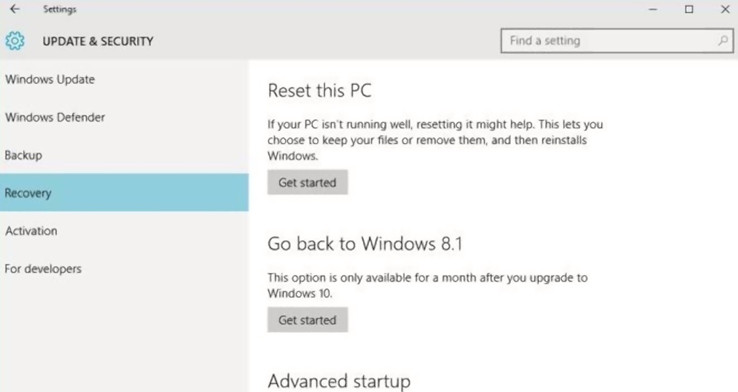Go back using the arrow icon
Image resolution: width=738 pixels, height=392 pixels.
tap(15, 9)
